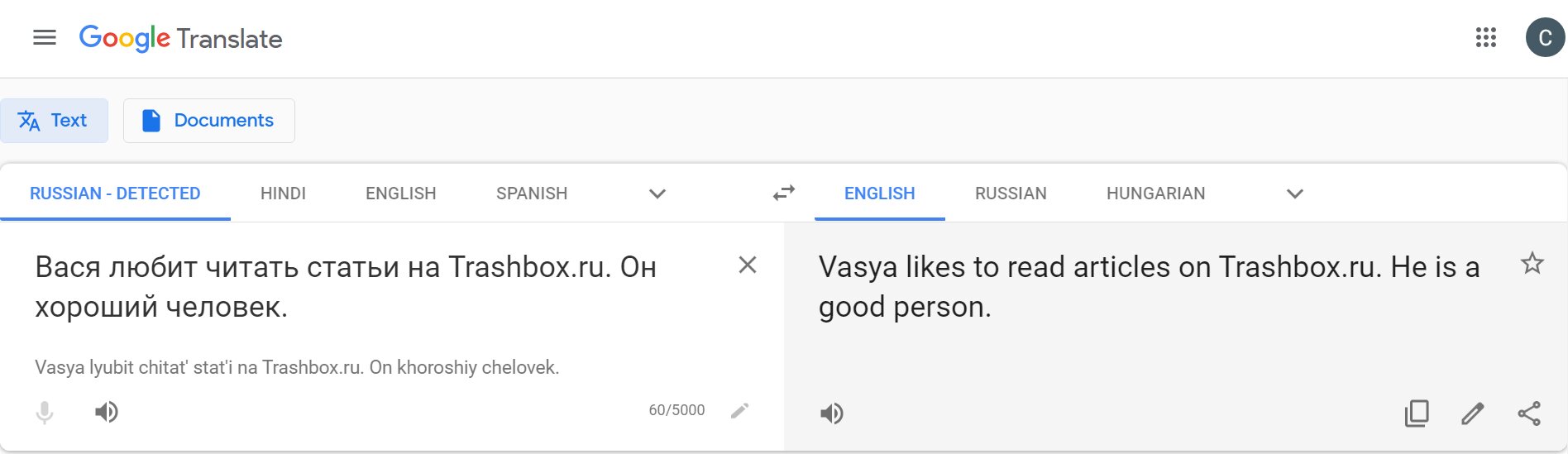Suggest an edit to the translation

(x=1473, y=413)
